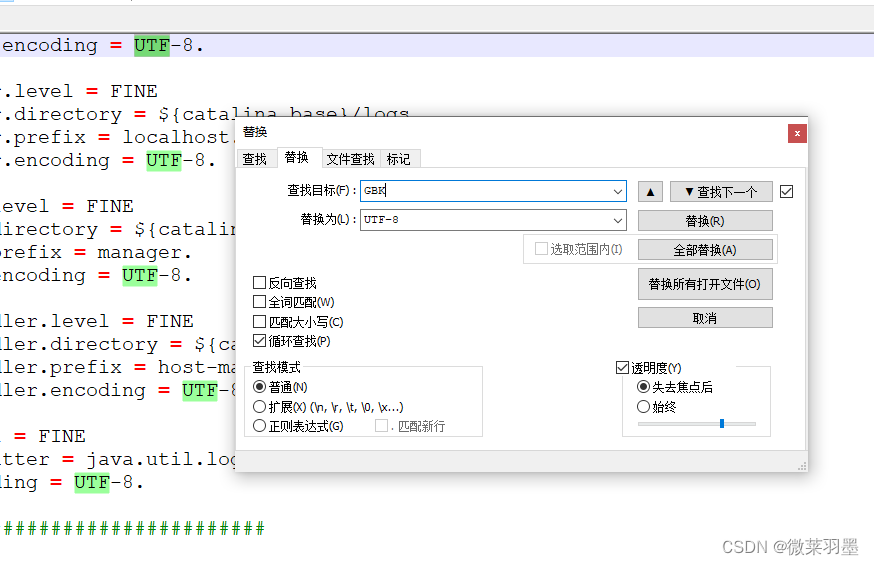The image size is (874, 565).
Task: Enable 反向查找 checkbox
Action: pos(259,283)
